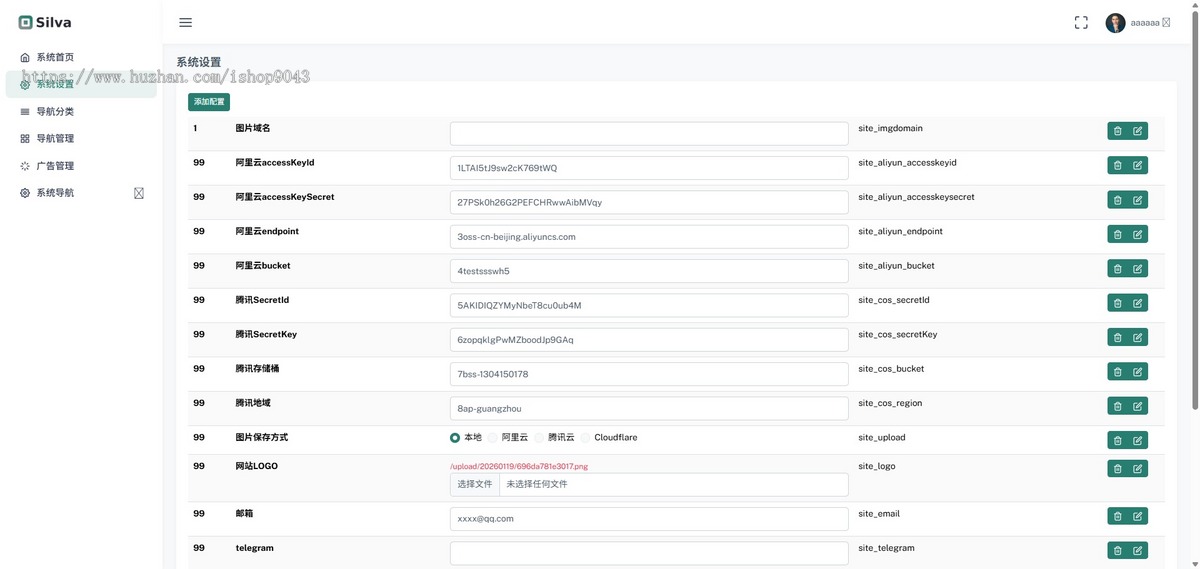Click the 阿里云bucket input field
1200x569 pixels.
tap(649, 271)
